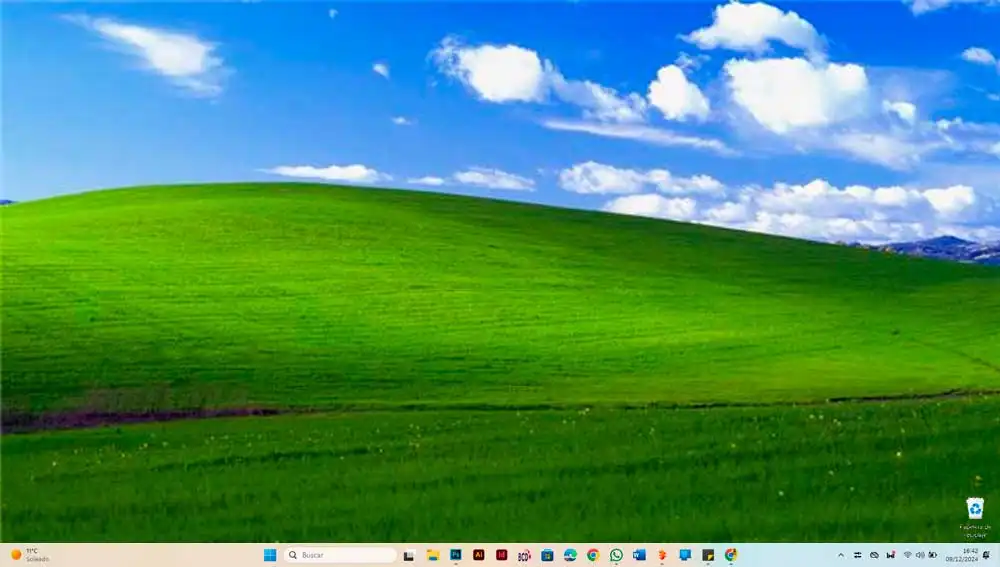The image size is (1000, 567).
Task: Open the weather widget showing Soleado
Action: (x=29, y=555)
